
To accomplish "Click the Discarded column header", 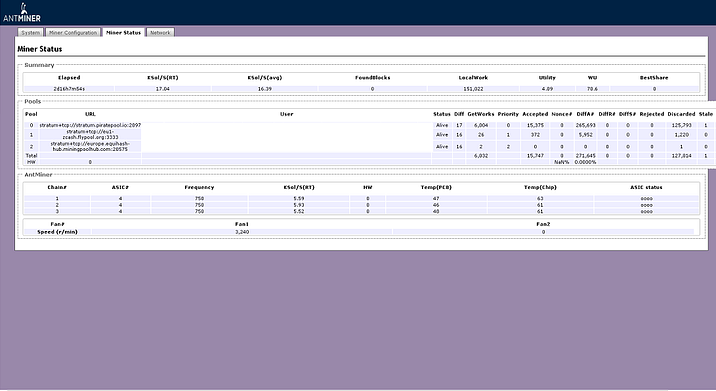I will (x=681, y=114).
